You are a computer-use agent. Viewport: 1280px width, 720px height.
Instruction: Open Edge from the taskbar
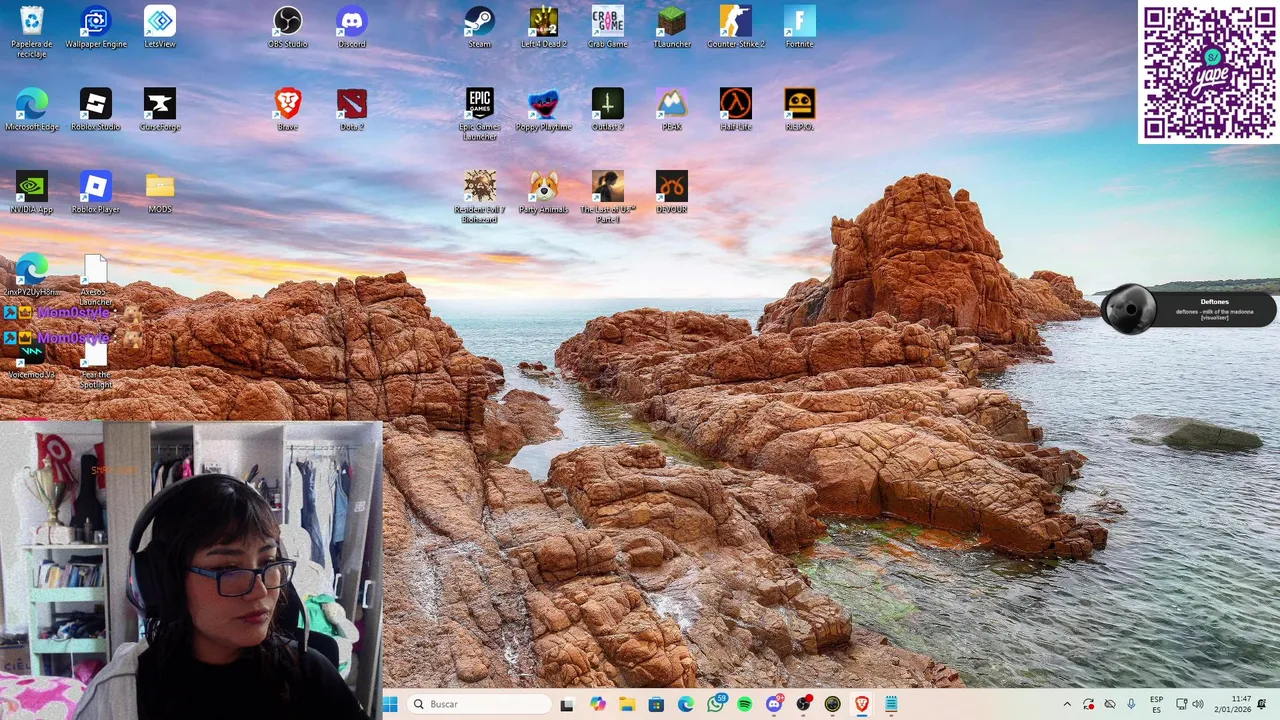click(686, 704)
